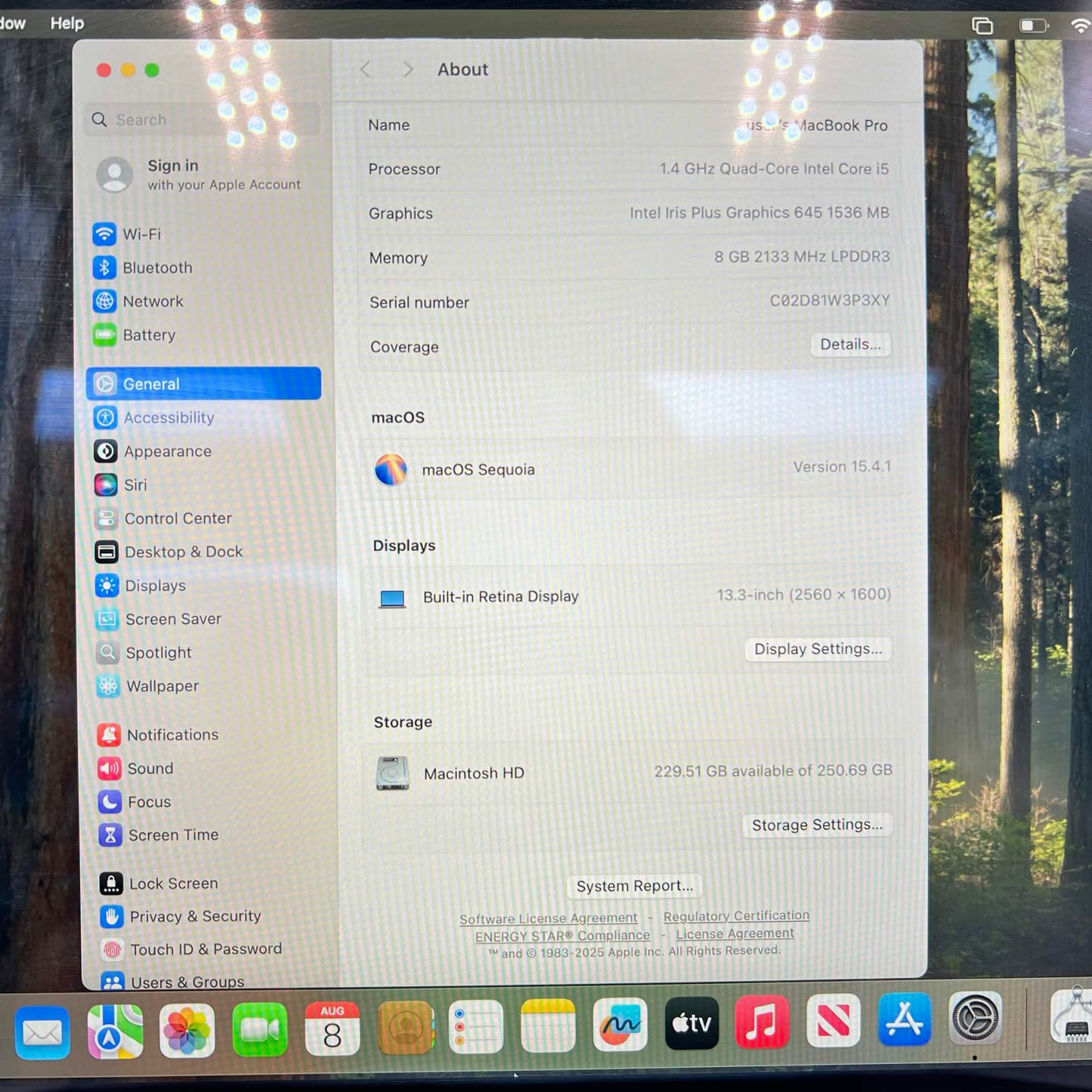Open Apple TV from the Dock
Screen dimensions: 1092x1092
click(x=691, y=1023)
